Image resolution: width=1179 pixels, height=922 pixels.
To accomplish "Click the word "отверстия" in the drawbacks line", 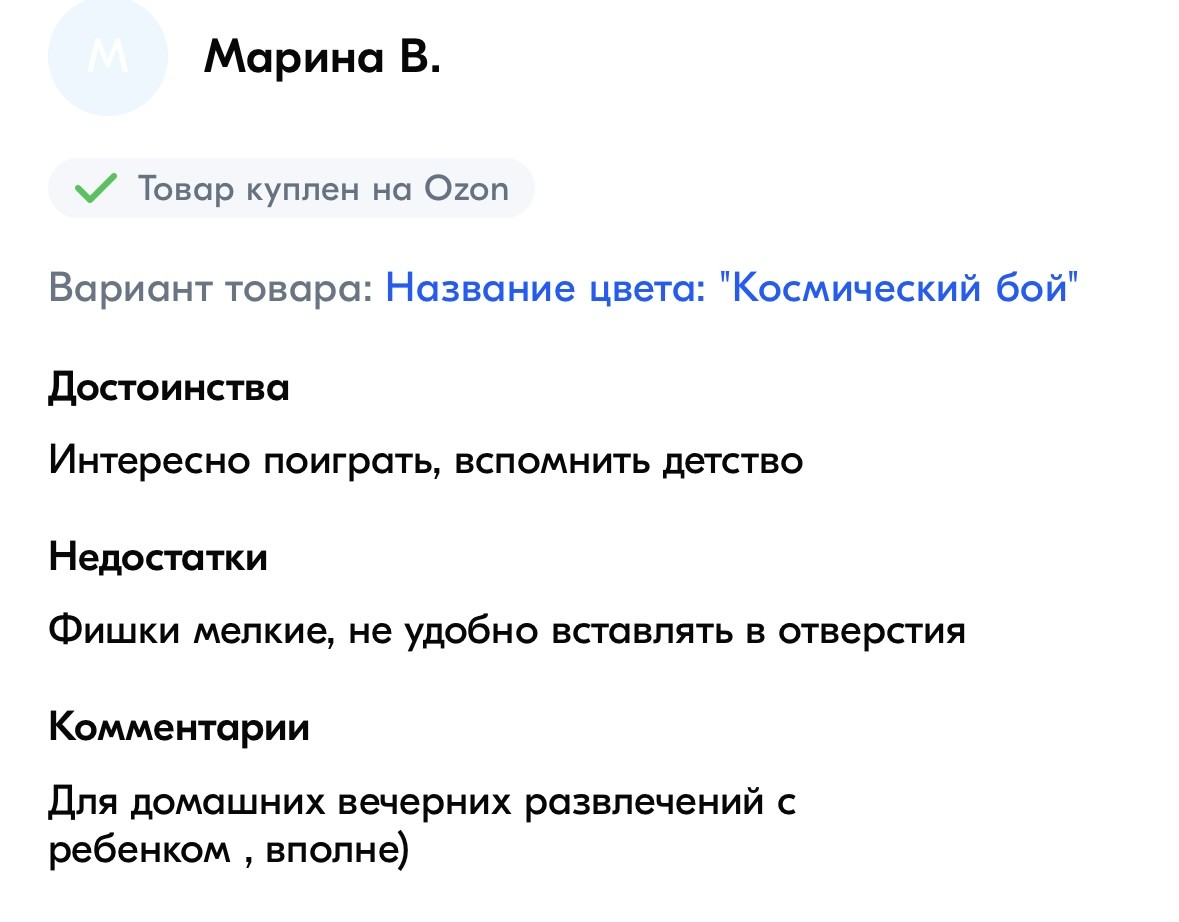I will [871, 632].
